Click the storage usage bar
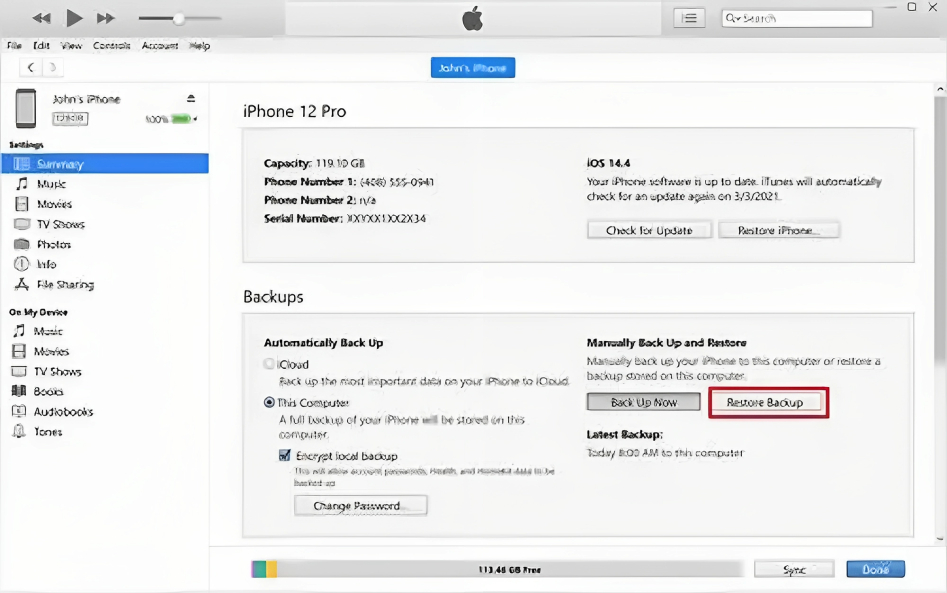This screenshot has height=593, width=947. pos(498,569)
